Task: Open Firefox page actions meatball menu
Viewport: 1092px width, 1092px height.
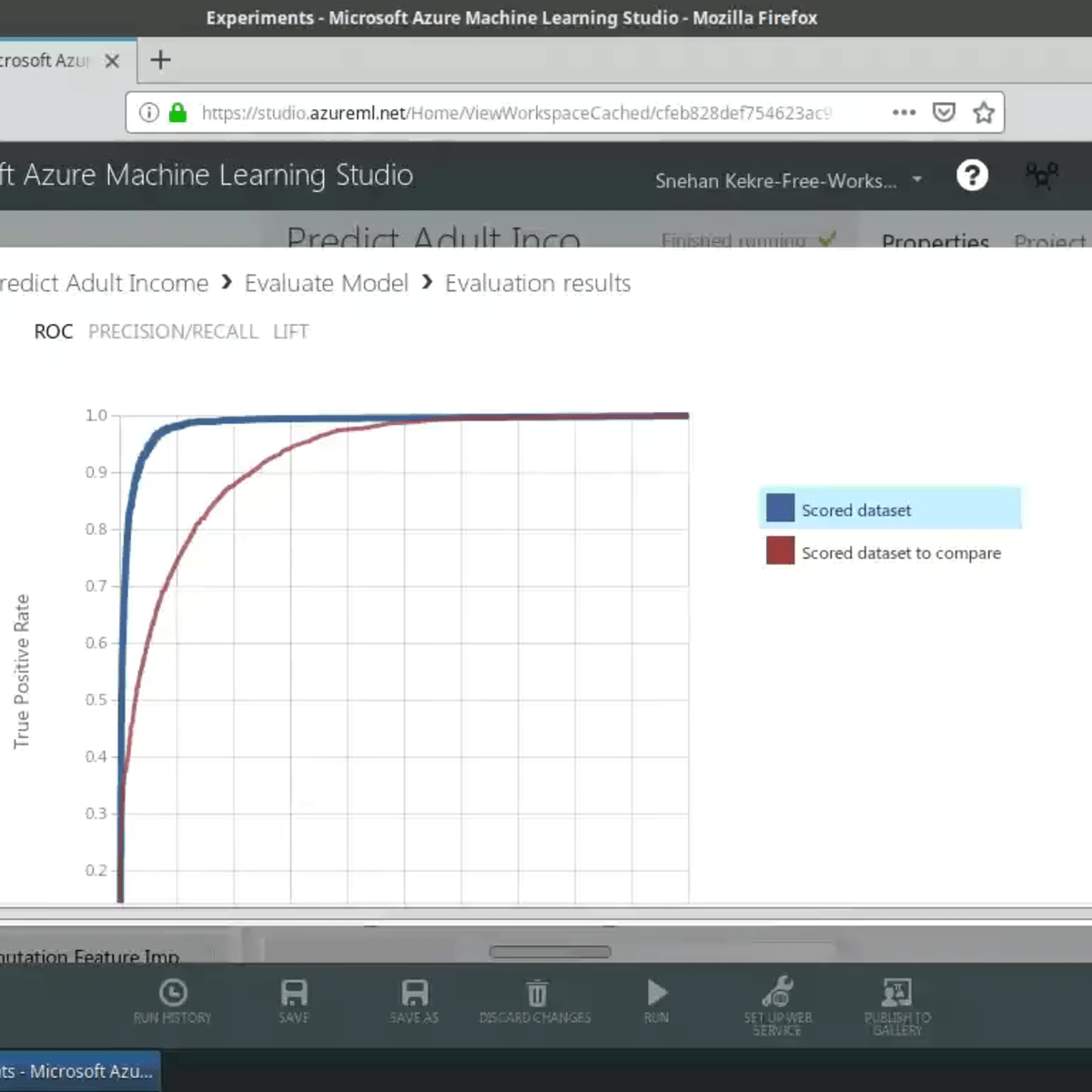Action: coord(904,112)
